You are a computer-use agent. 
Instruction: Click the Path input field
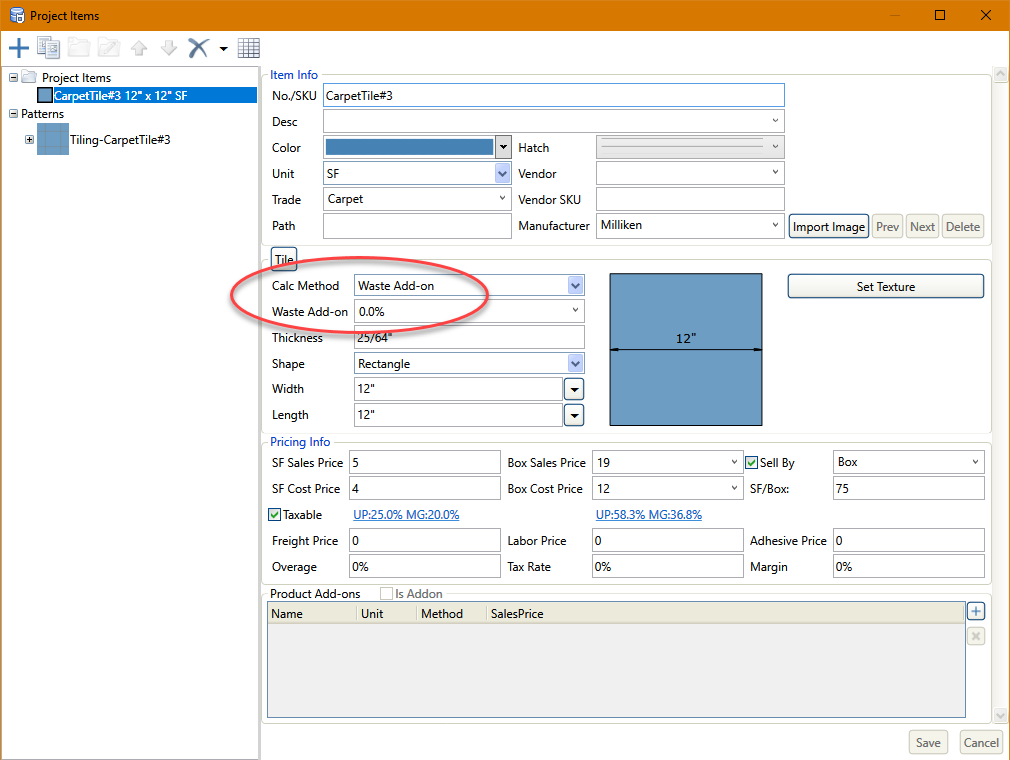[417, 225]
